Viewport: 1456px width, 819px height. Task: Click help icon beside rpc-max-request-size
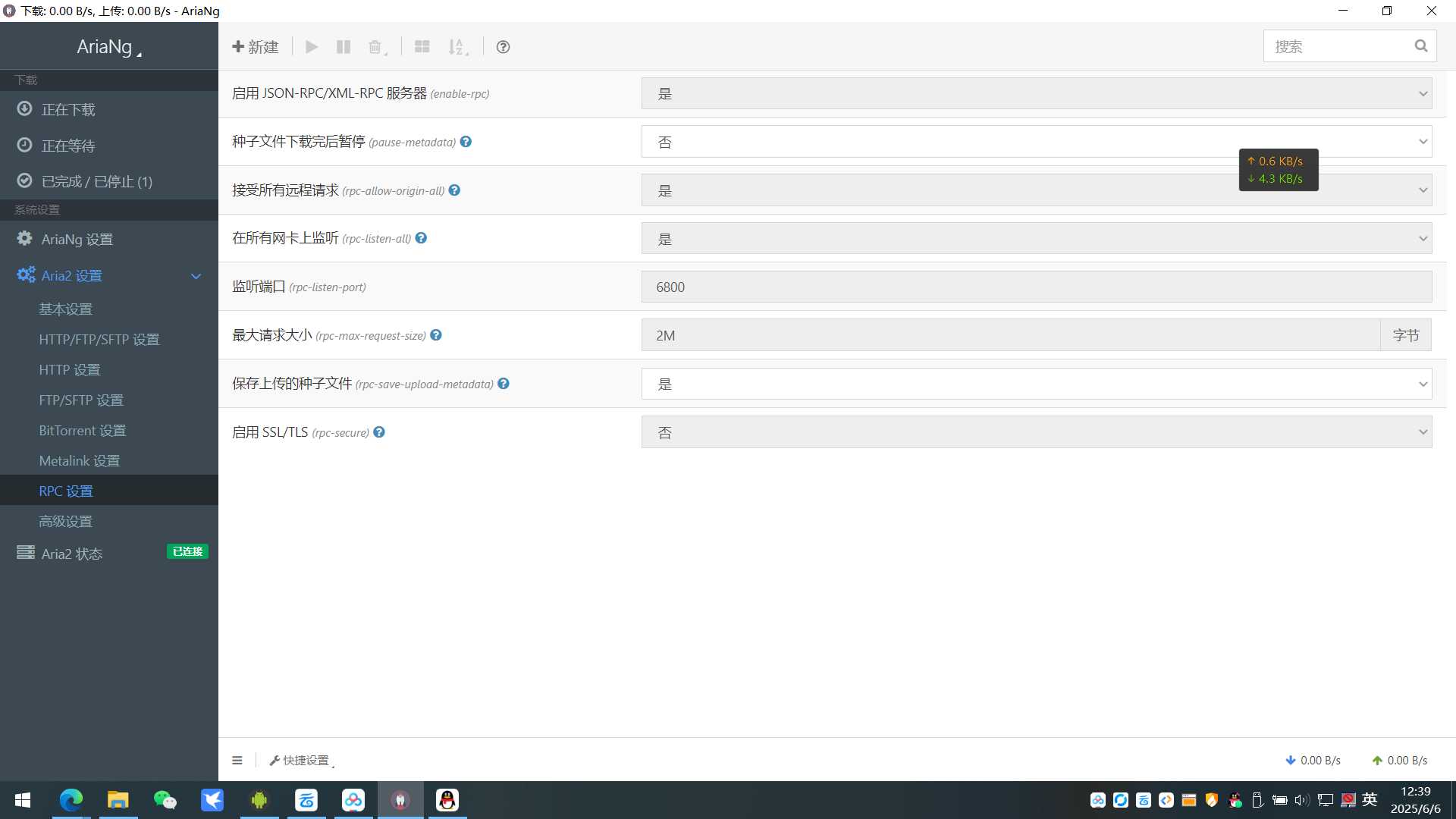coord(436,335)
